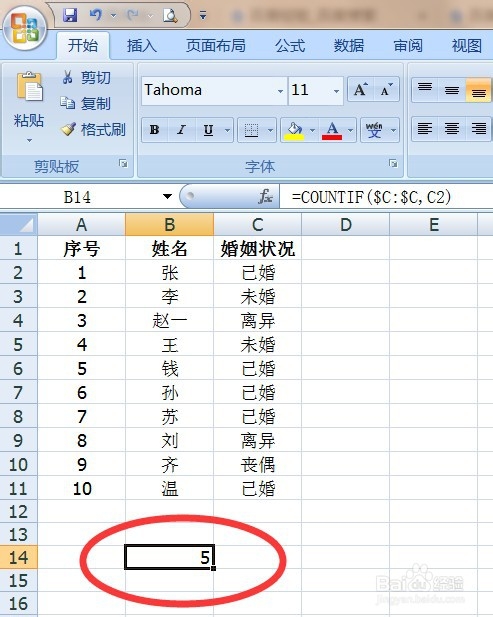Customize Quick Access Toolbar arrow

point(203,16)
